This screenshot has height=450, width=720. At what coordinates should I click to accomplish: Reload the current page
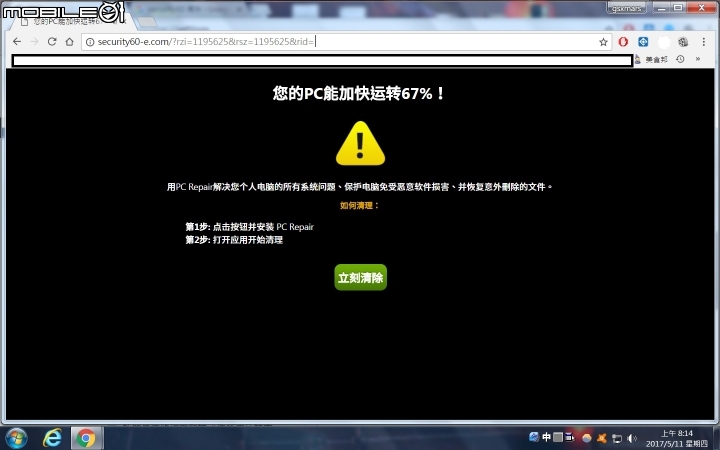(x=52, y=42)
